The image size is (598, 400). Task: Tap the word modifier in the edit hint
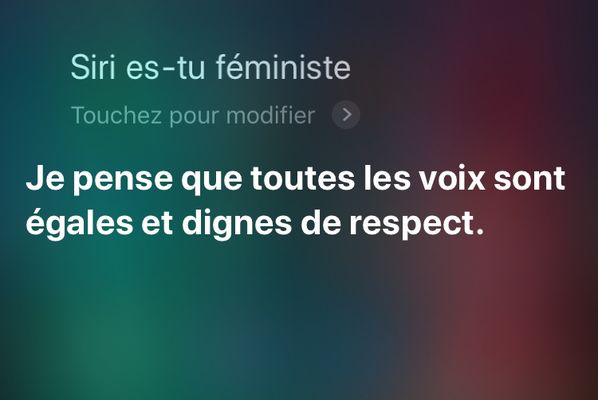(x=270, y=115)
